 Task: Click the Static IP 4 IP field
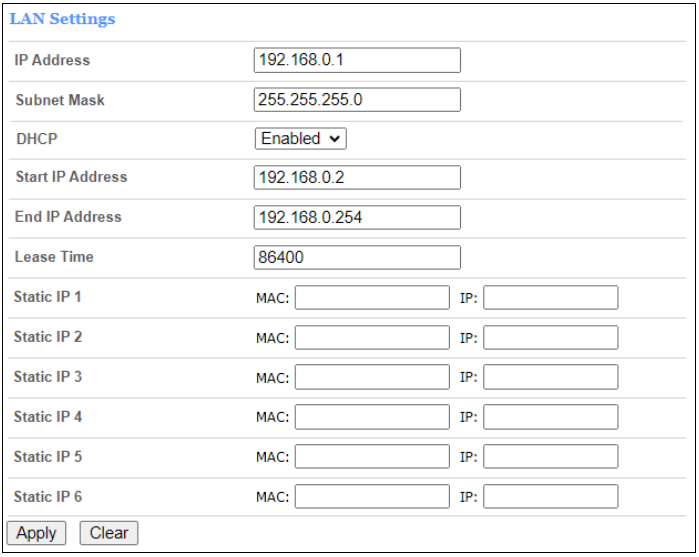(x=551, y=417)
